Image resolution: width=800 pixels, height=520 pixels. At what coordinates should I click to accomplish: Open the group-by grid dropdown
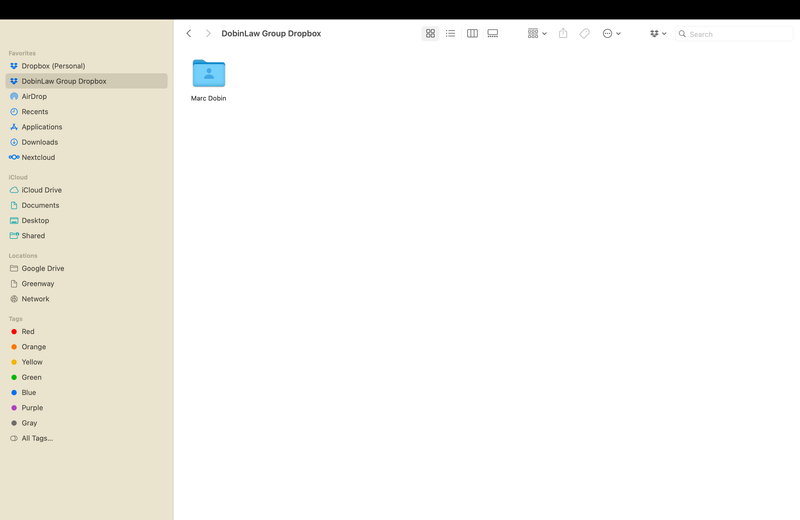pos(537,33)
